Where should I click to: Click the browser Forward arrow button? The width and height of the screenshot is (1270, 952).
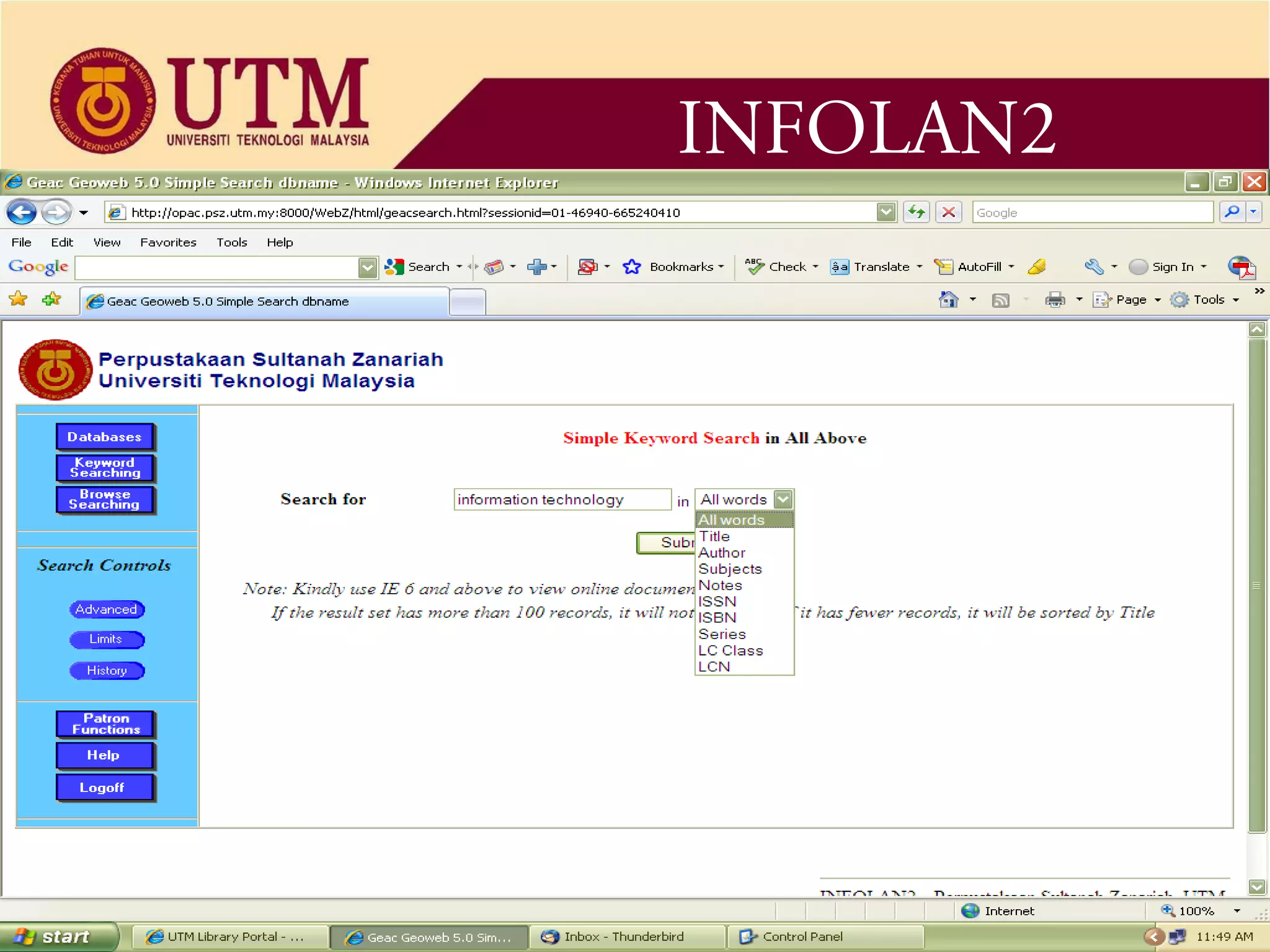[56, 213]
